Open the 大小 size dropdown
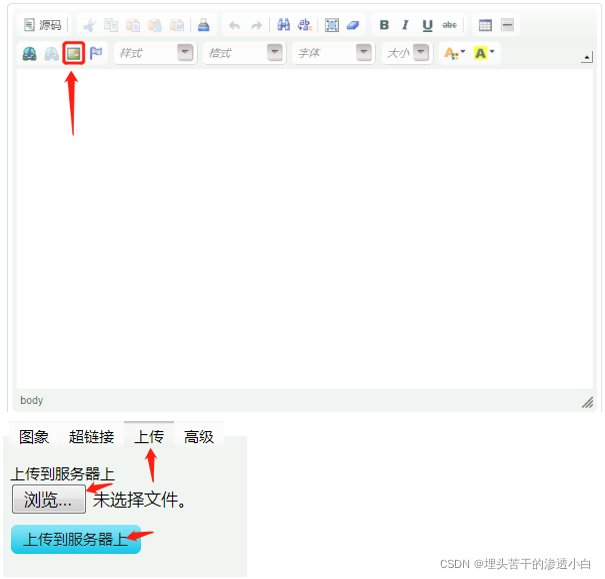605x579 pixels. [407, 53]
